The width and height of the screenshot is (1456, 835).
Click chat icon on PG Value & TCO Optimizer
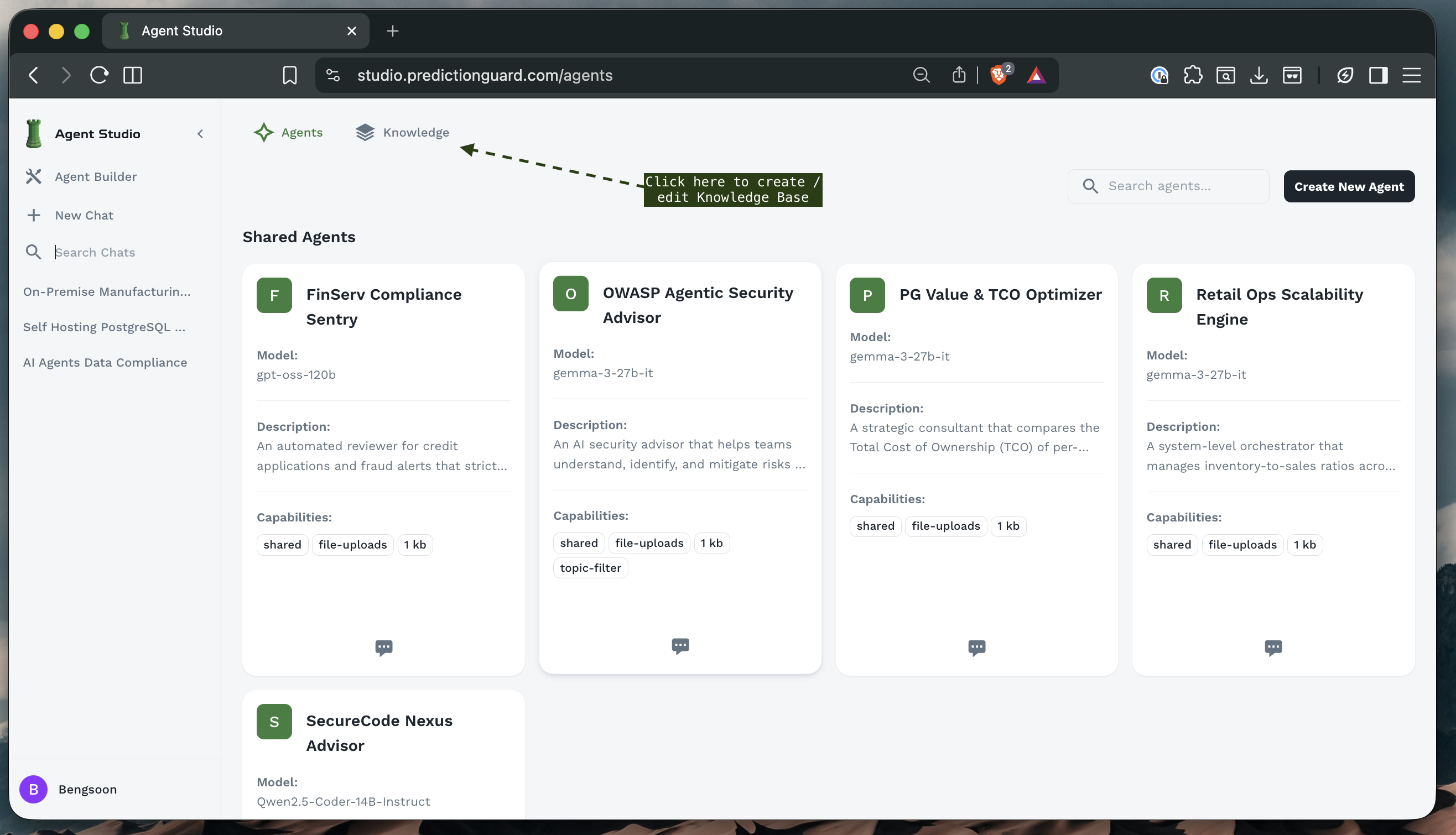point(976,648)
